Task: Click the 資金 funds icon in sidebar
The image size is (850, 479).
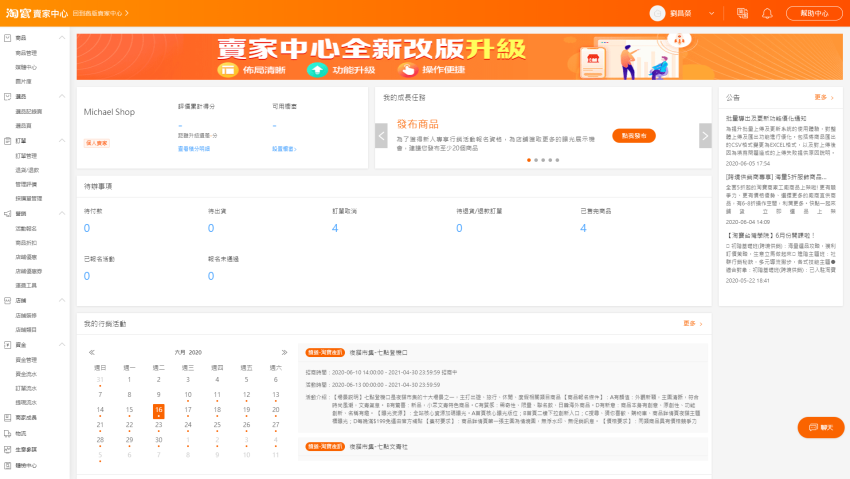Action: pyautogui.click(x=8, y=345)
